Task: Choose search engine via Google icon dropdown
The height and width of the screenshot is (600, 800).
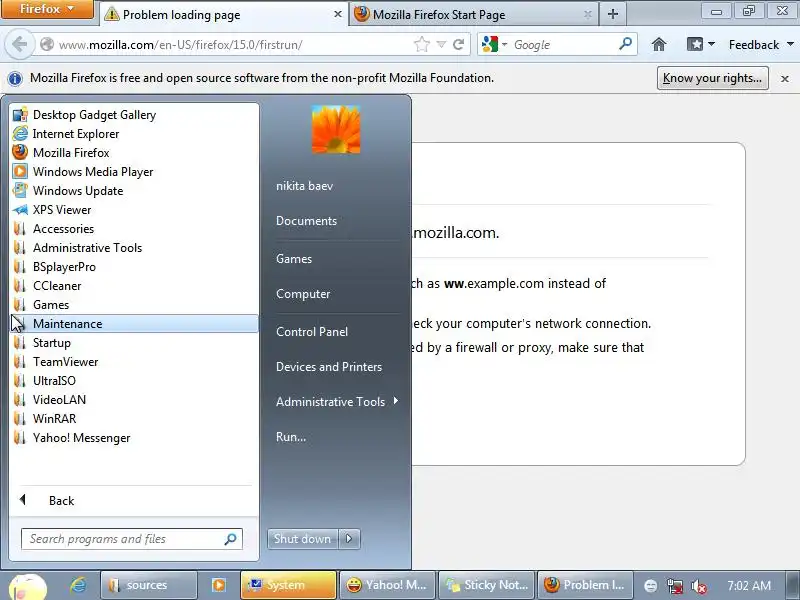Action: [x=494, y=44]
